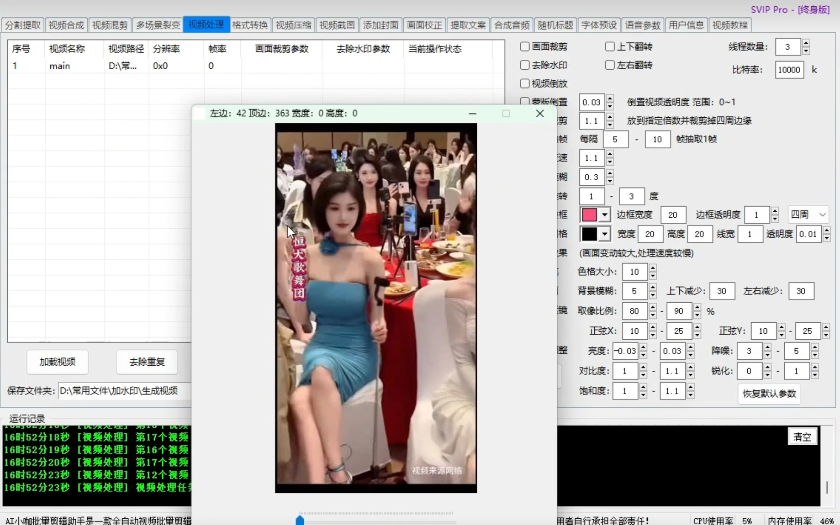Click the 加载视频 button
Image resolution: width=840 pixels, height=525 pixels.
[57, 361]
